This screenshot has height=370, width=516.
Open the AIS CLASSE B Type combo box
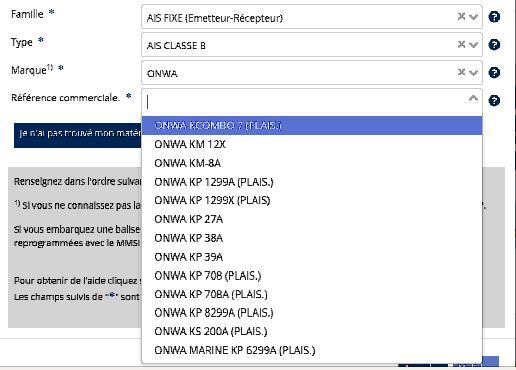(312, 45)
